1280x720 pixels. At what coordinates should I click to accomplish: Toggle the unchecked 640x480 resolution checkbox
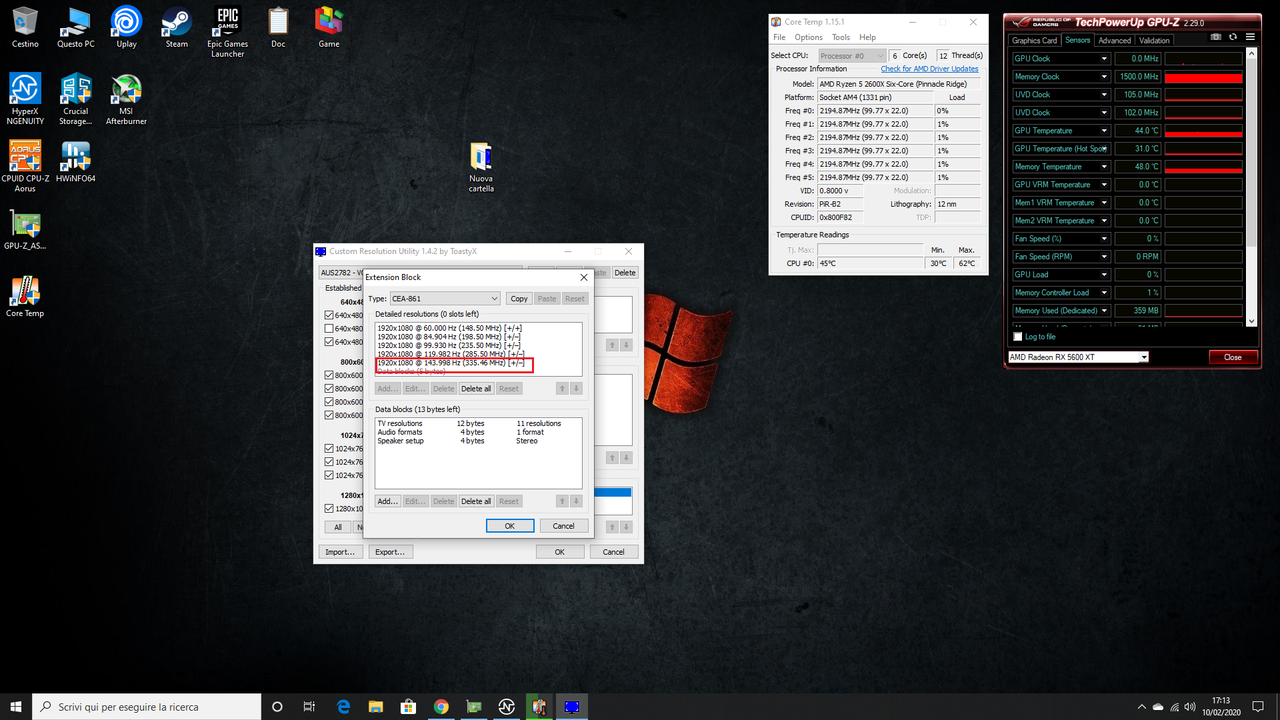[x=329, y=328]
